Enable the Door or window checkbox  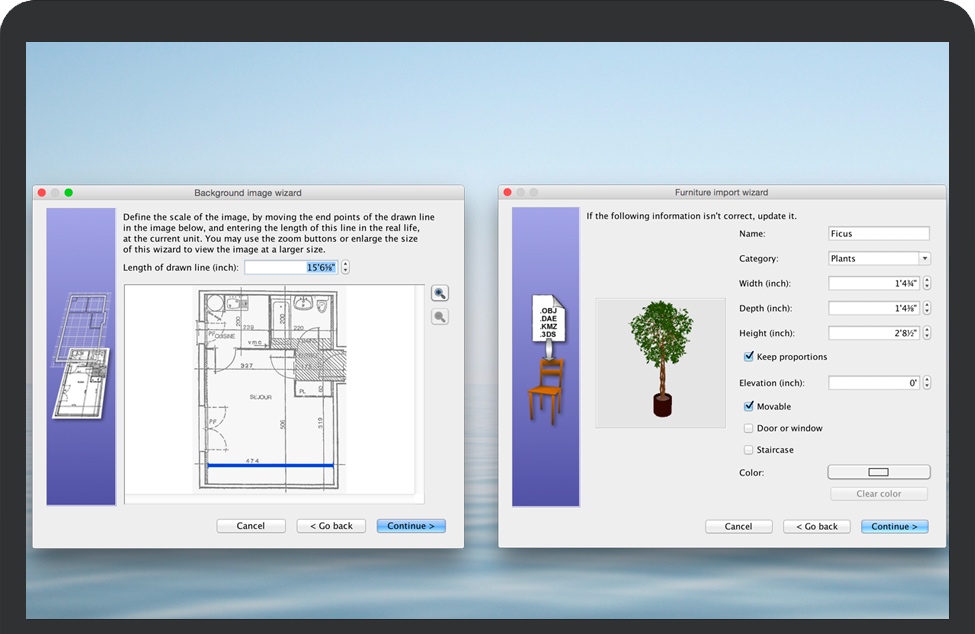(749, 428)
